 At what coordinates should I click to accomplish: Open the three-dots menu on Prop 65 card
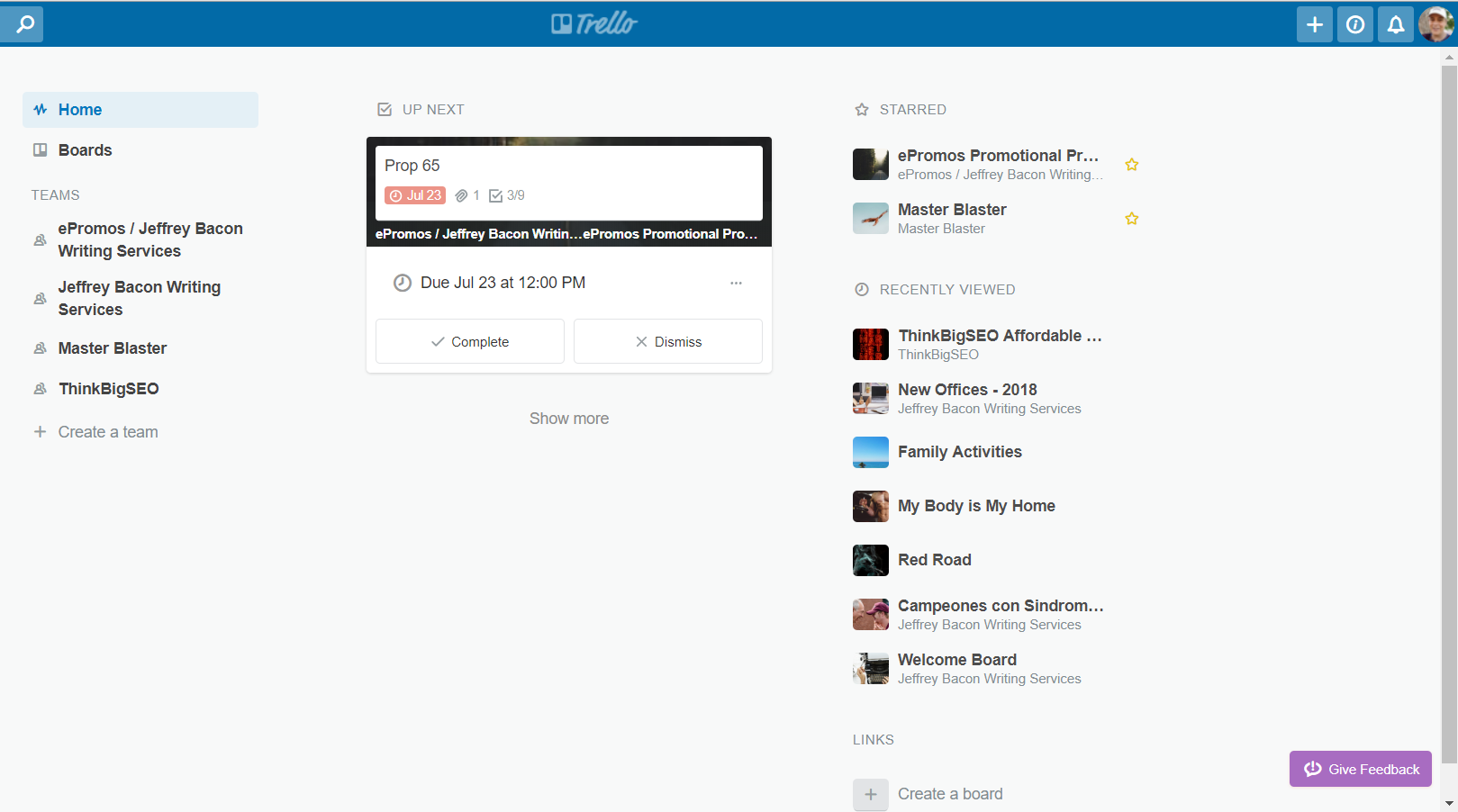coord(737,283)
